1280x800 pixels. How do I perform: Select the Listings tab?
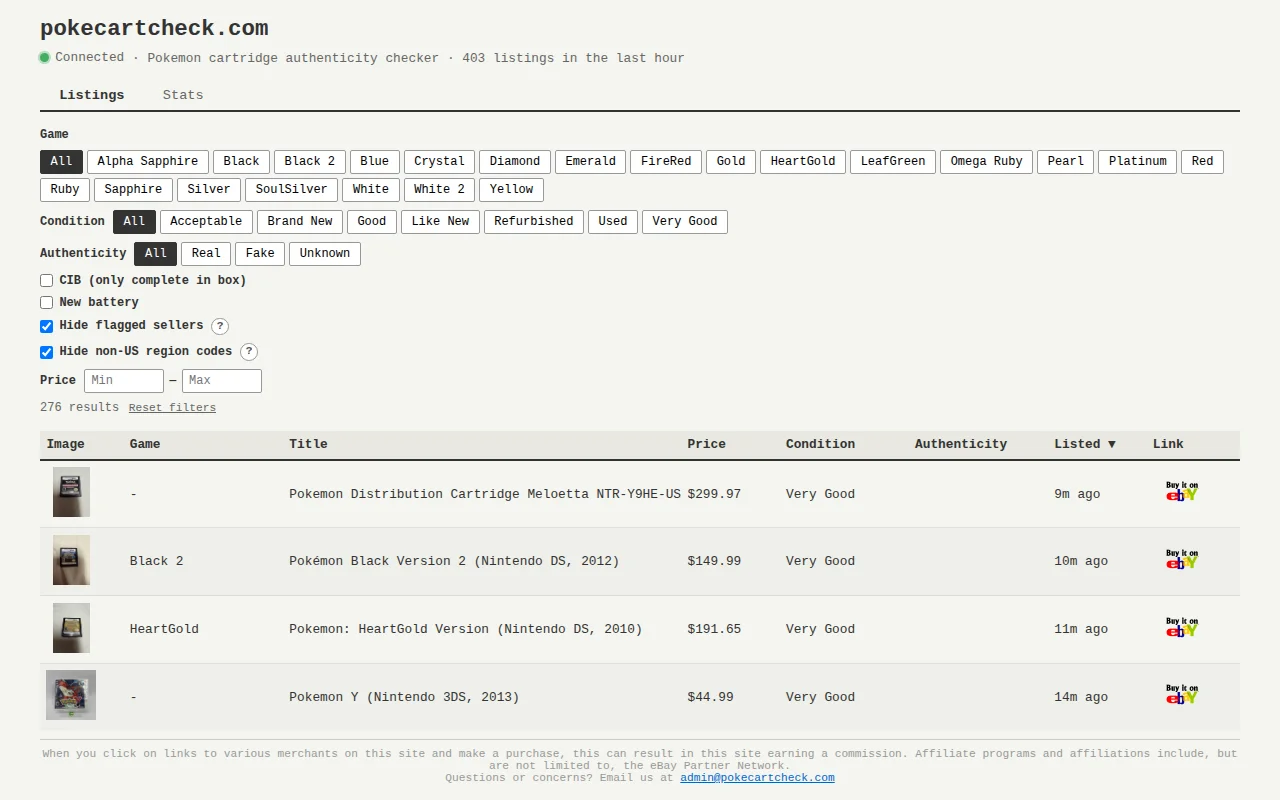92,95
